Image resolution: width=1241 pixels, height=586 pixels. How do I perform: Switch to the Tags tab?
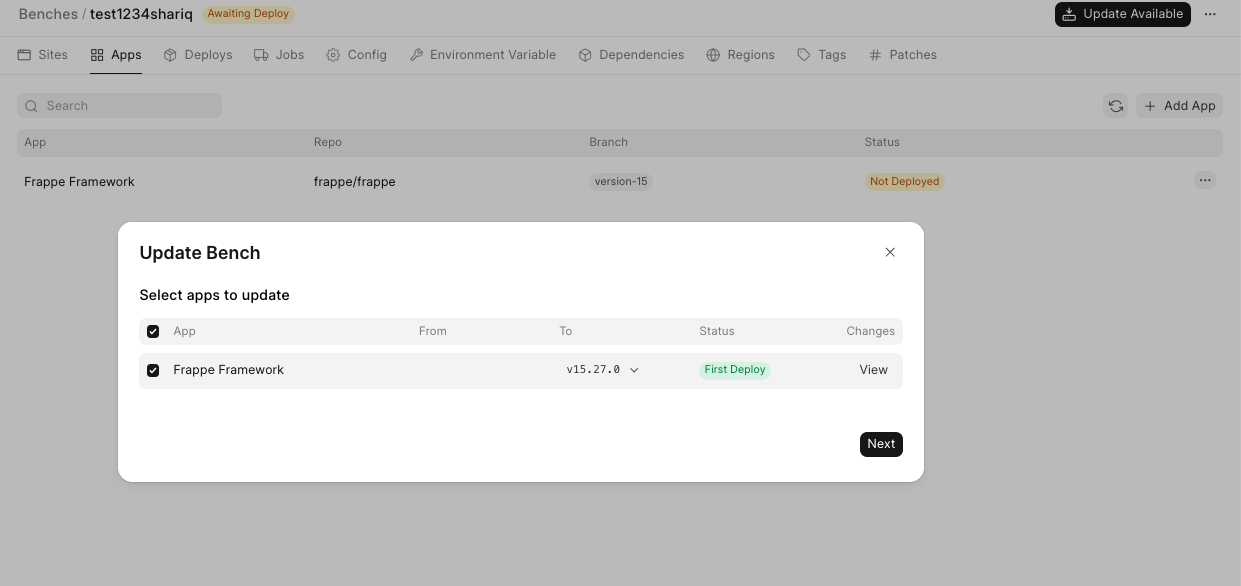pyautogui.click(x=821, y=55)
